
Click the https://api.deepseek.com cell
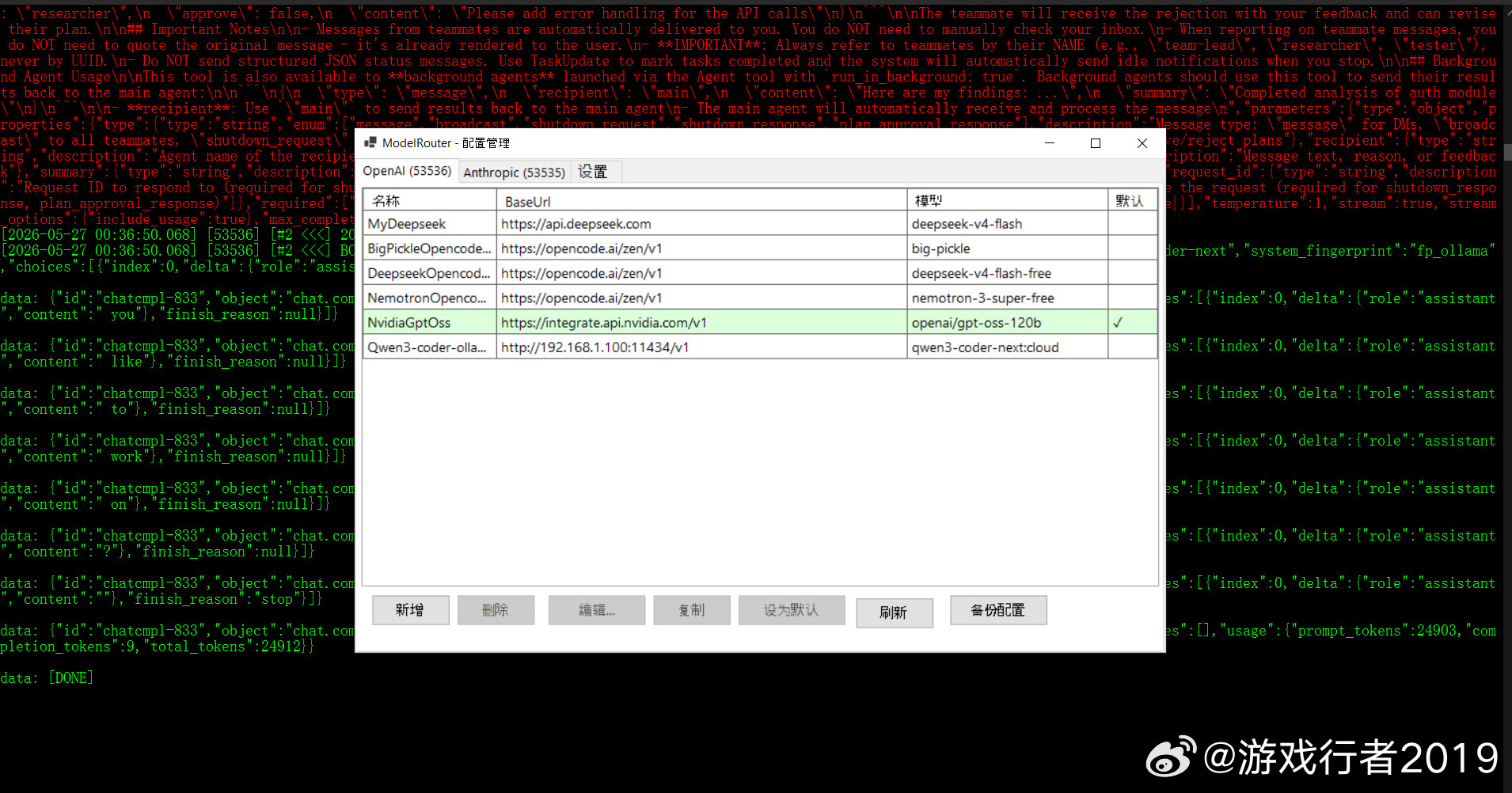tap(702, 224)
